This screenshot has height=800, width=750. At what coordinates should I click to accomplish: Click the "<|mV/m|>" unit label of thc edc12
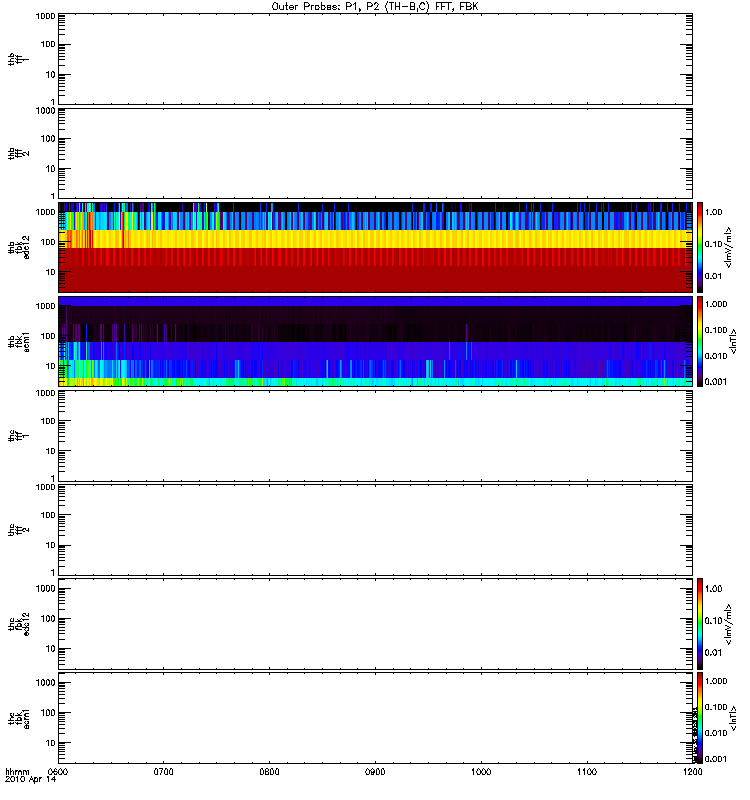tap(729, 623)
